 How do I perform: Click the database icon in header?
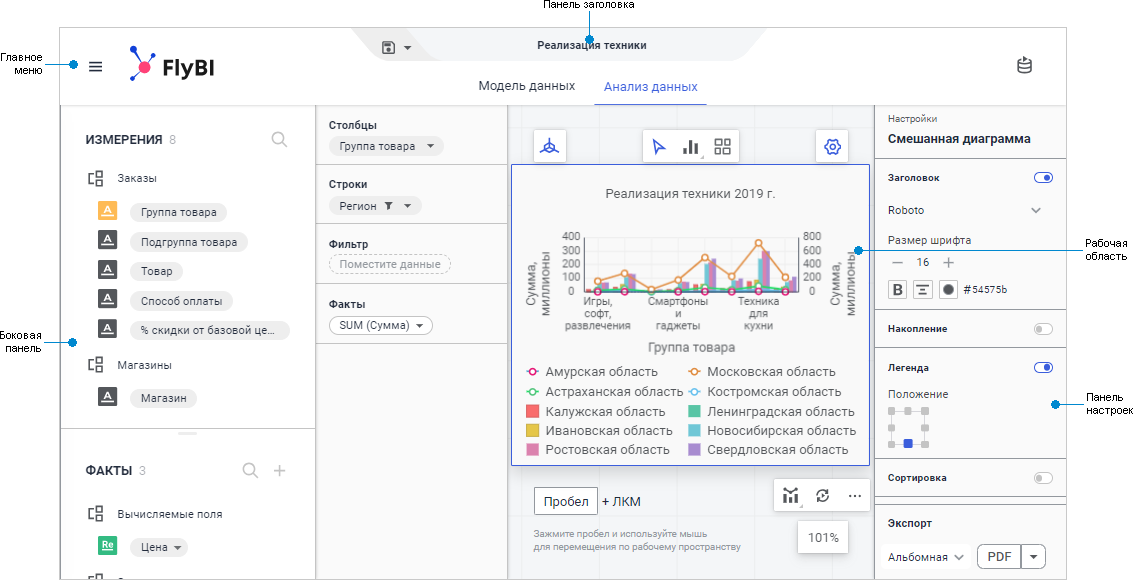(x=1024, y=66)
